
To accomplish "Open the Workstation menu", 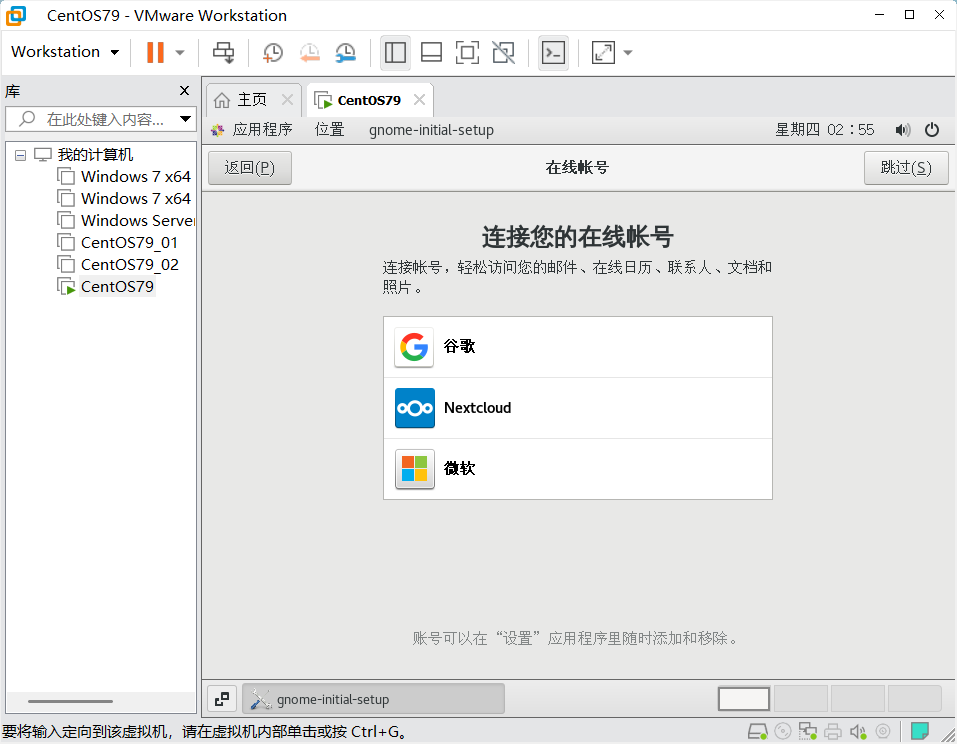I will tap(65, 52).
